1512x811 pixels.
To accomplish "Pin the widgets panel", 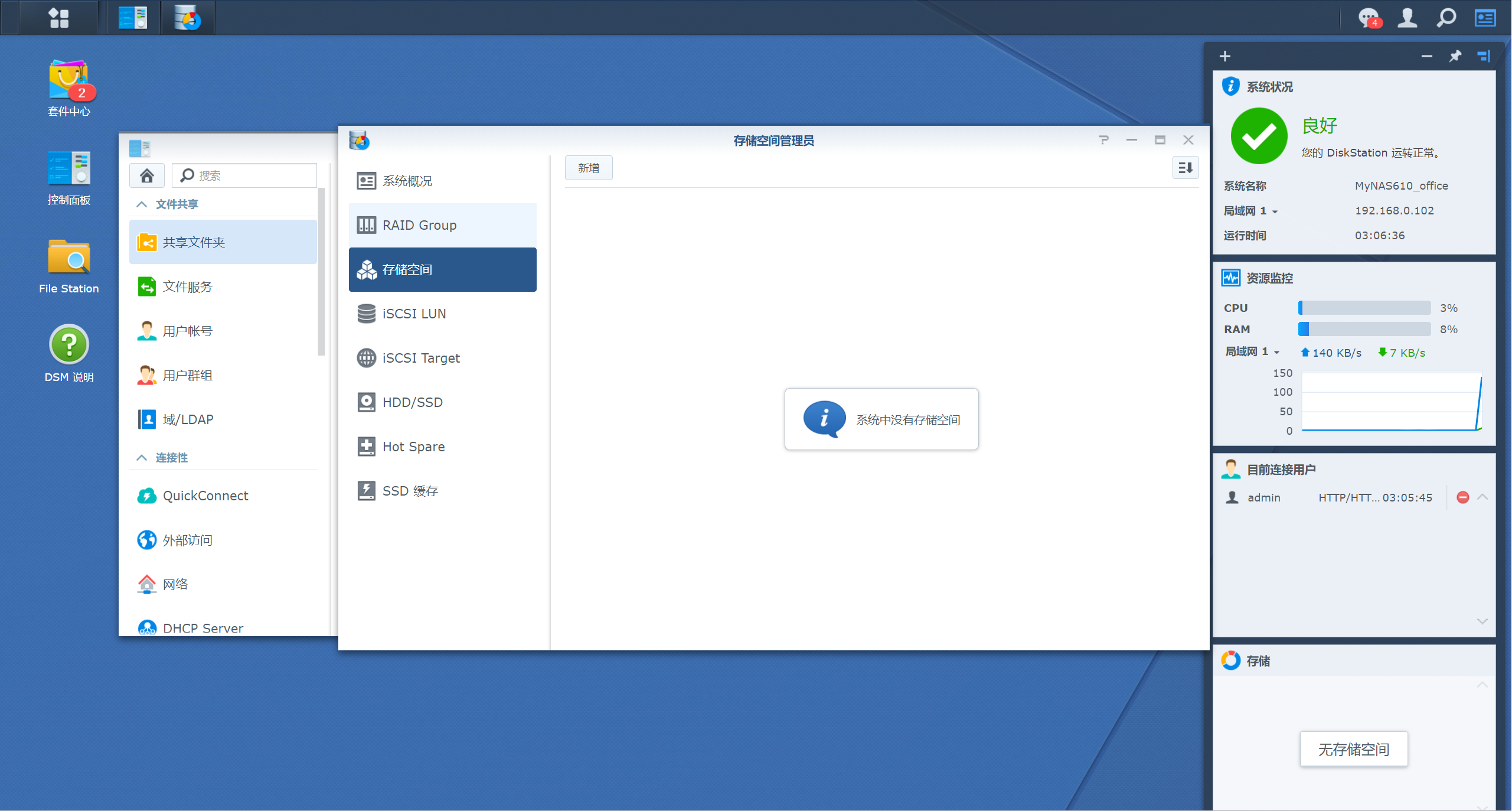I will (1455, 56).
